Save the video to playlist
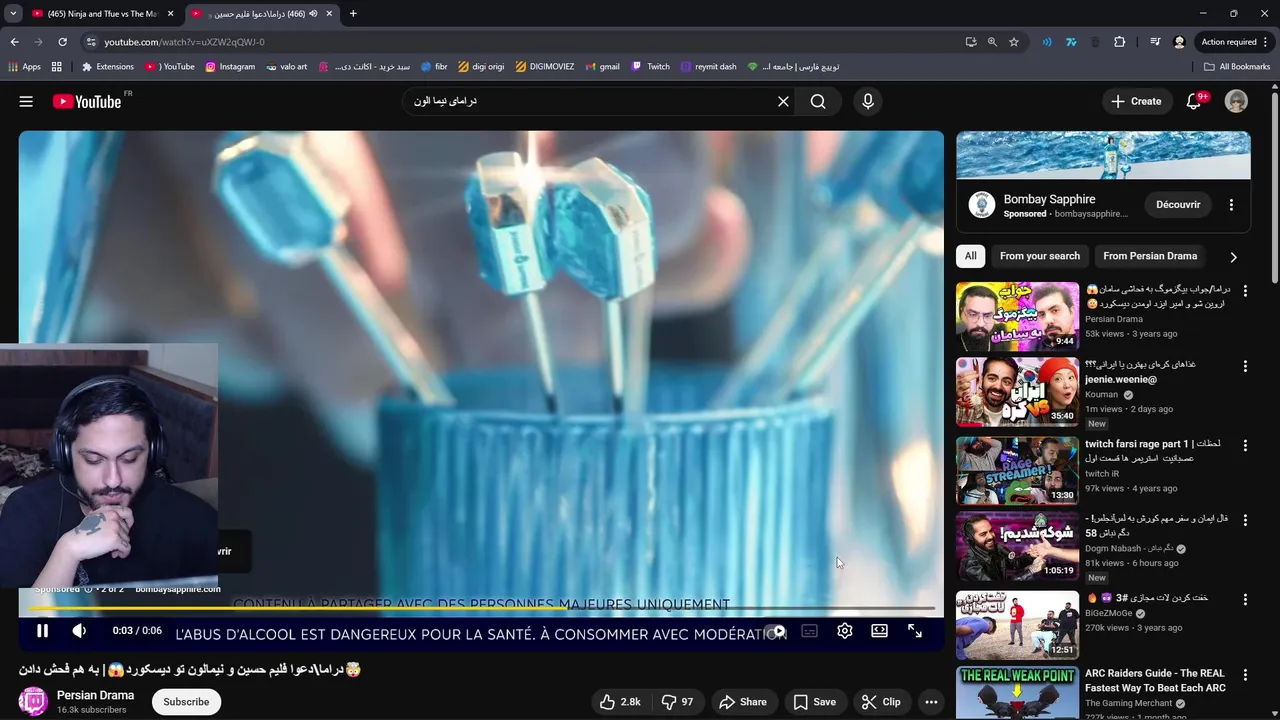This screenshot has height=720, width=1280. pos(814,702)
